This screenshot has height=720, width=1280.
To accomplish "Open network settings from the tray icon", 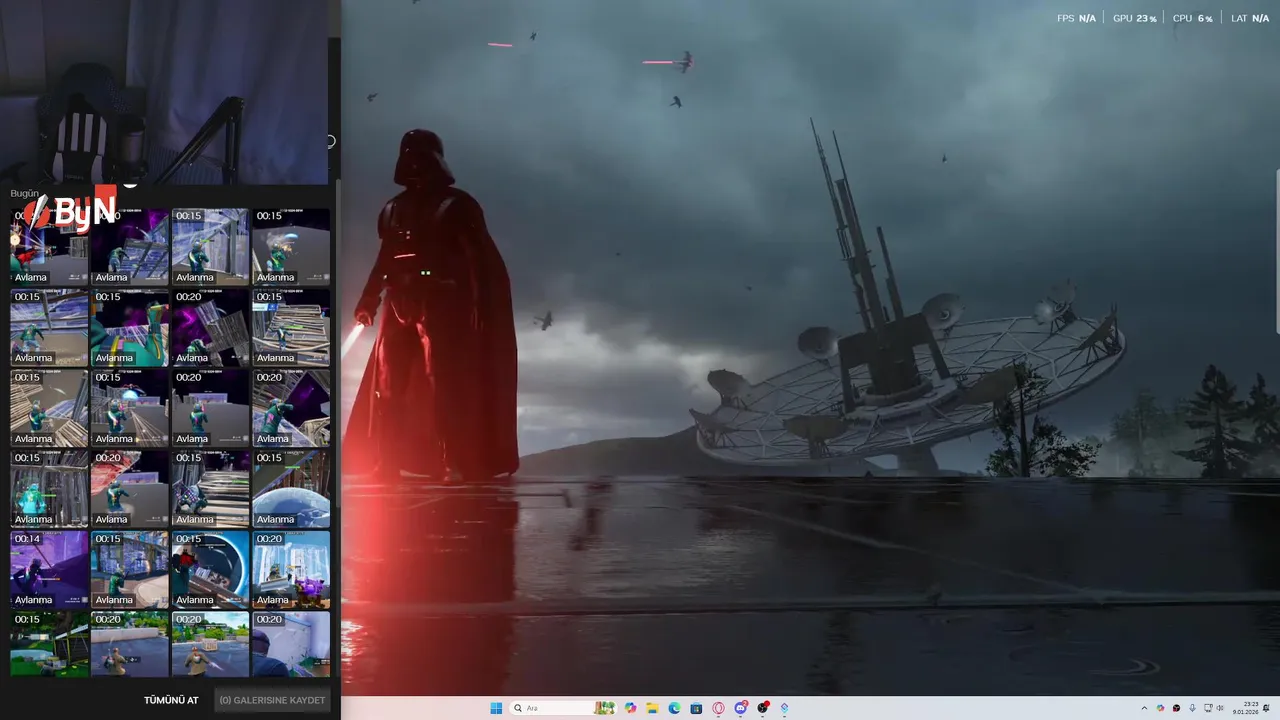I will [x=1207, y=708].
